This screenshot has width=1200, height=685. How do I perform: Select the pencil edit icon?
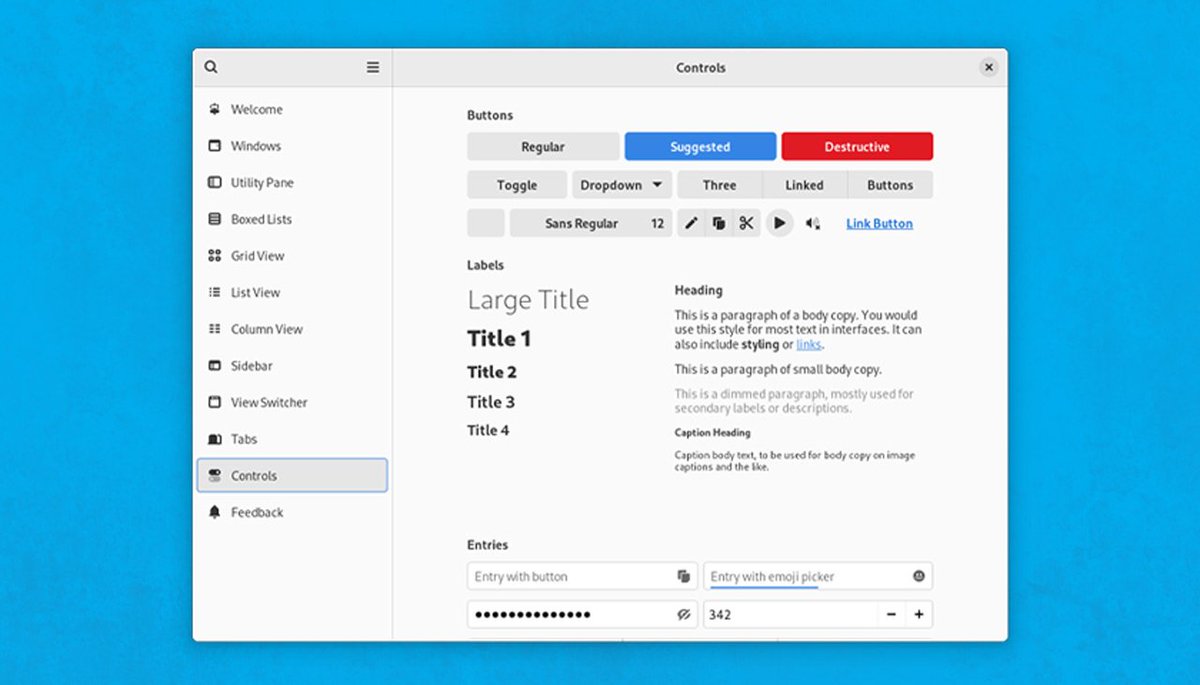(x=691, y=223)
